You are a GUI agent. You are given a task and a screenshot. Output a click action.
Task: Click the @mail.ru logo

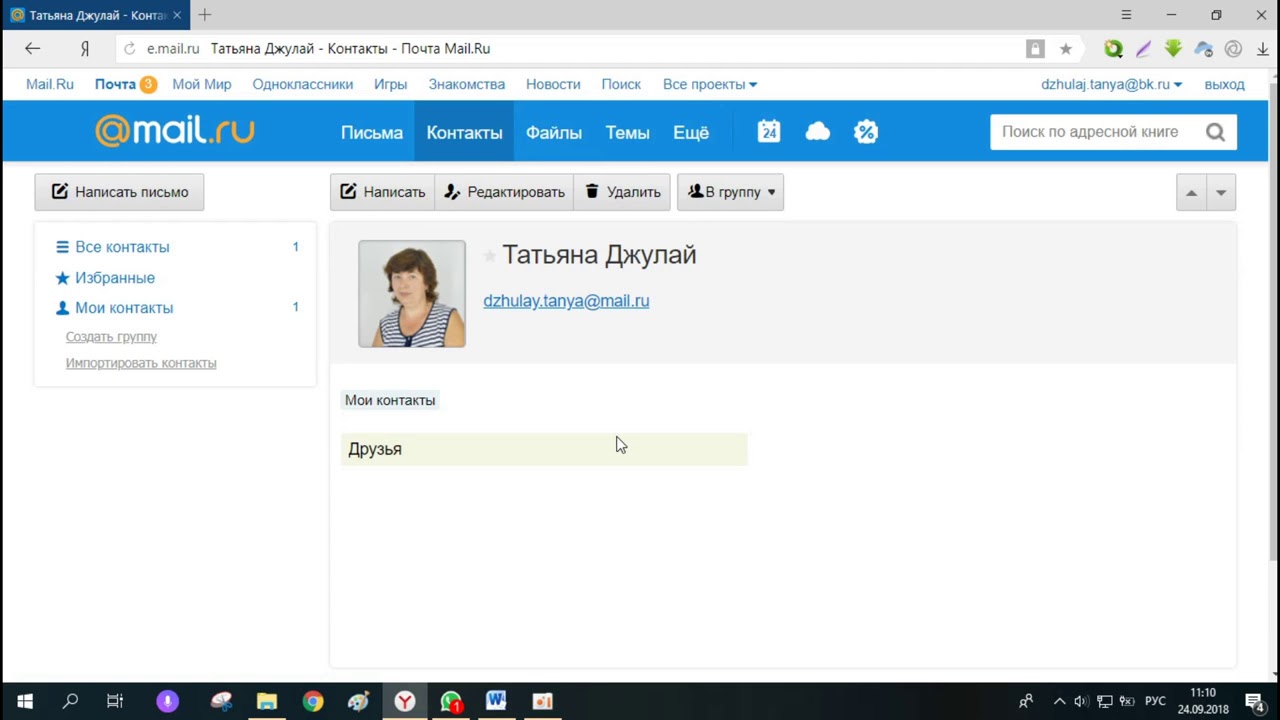[175, 131]
